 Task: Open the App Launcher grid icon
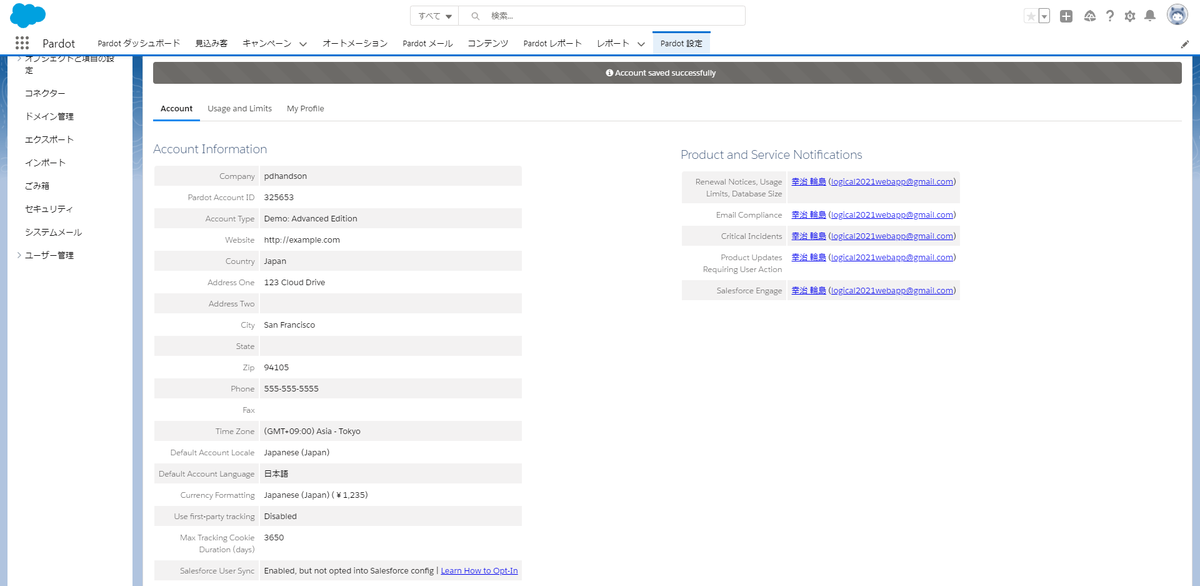22,43
